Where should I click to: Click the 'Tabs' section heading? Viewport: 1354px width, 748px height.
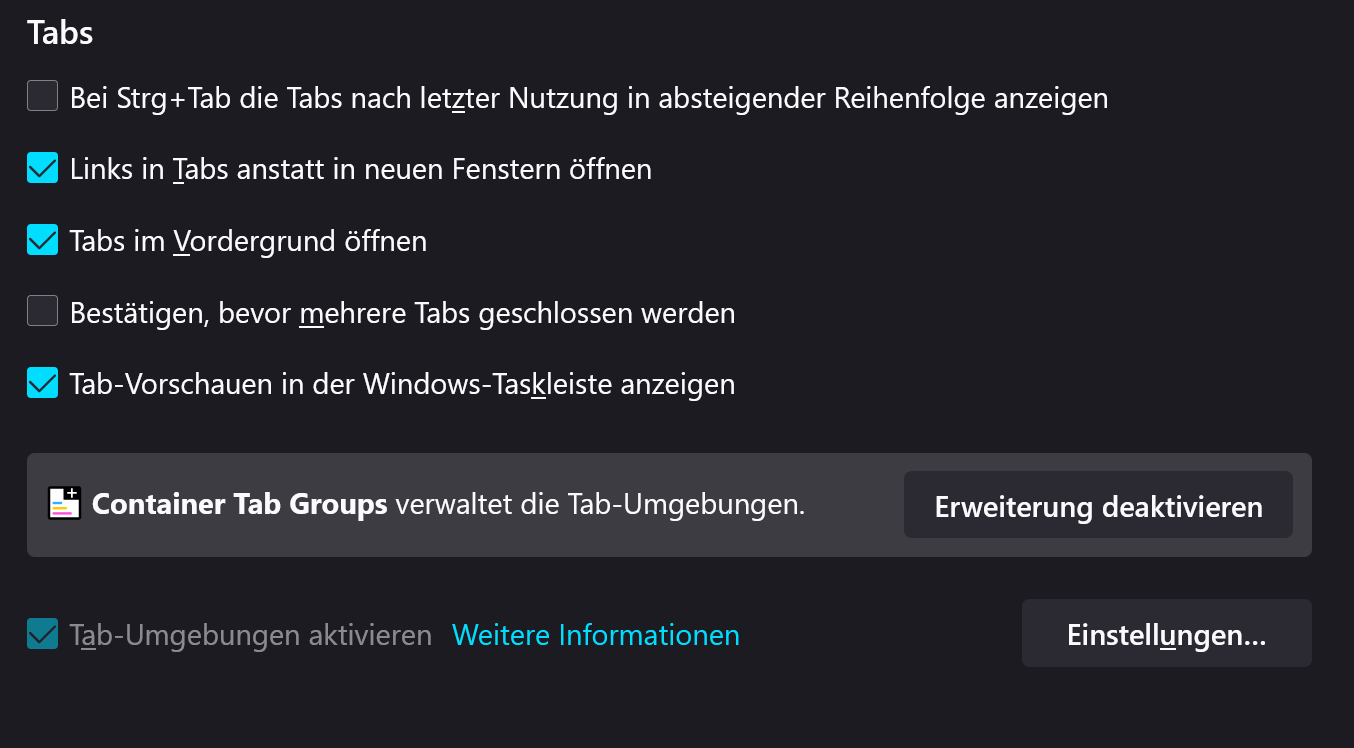click(x=60, y=32)
